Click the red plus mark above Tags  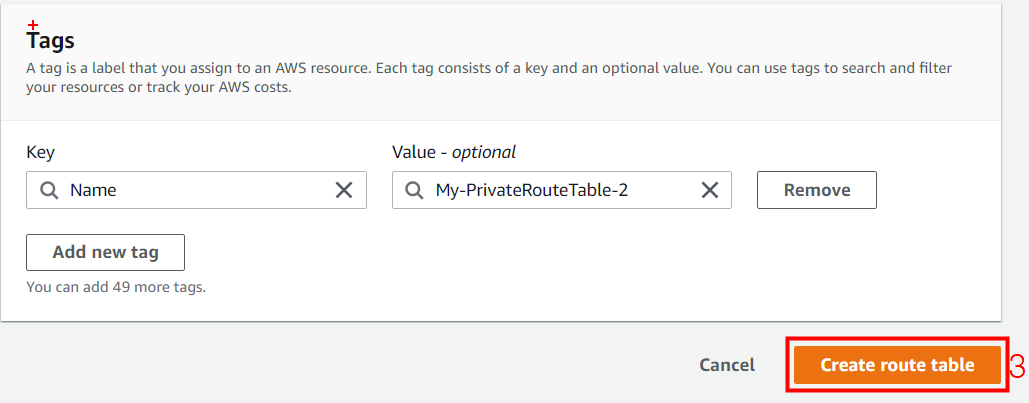click(33, 24)
